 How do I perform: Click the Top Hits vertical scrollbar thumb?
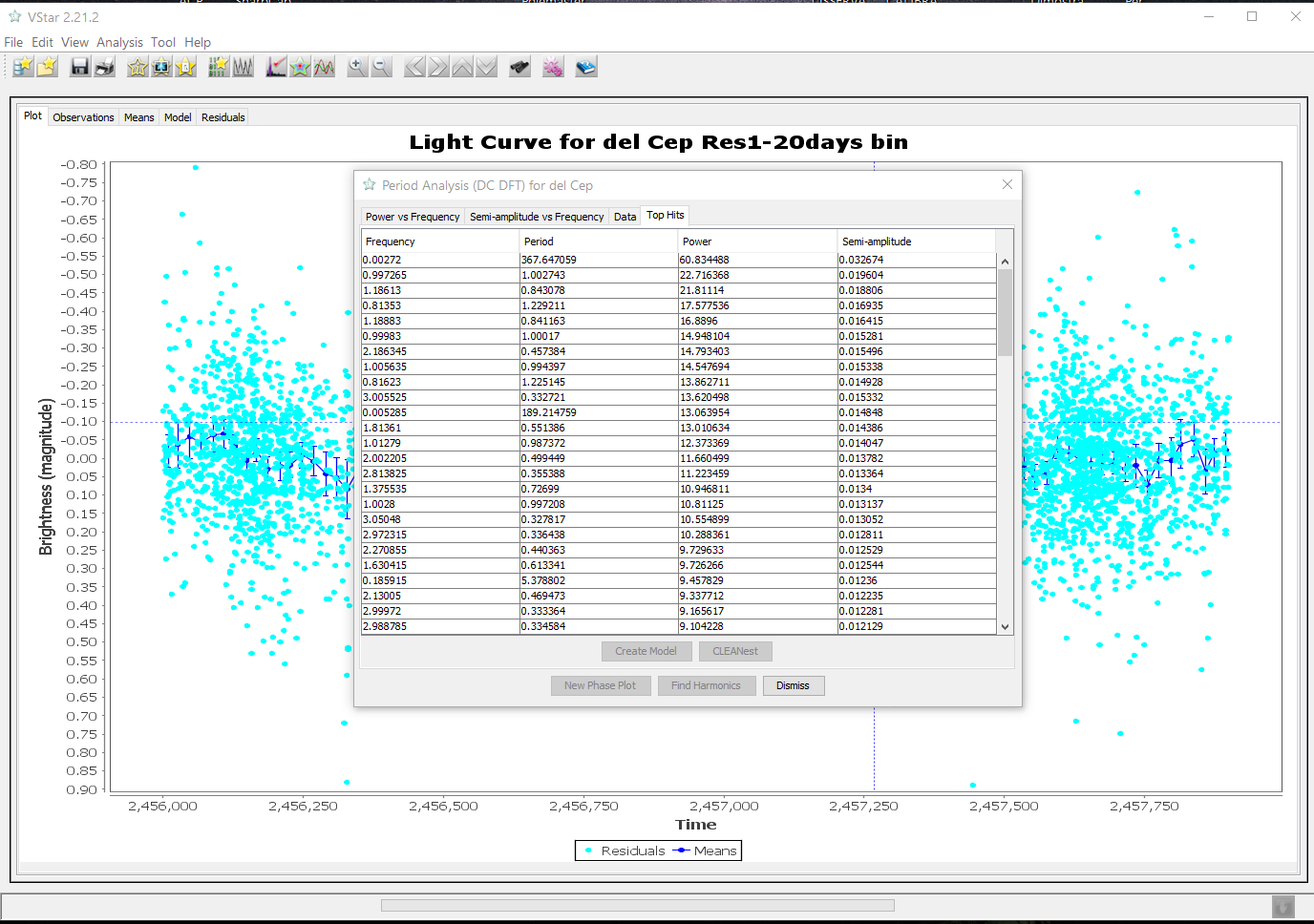(x=1005, y=311)
